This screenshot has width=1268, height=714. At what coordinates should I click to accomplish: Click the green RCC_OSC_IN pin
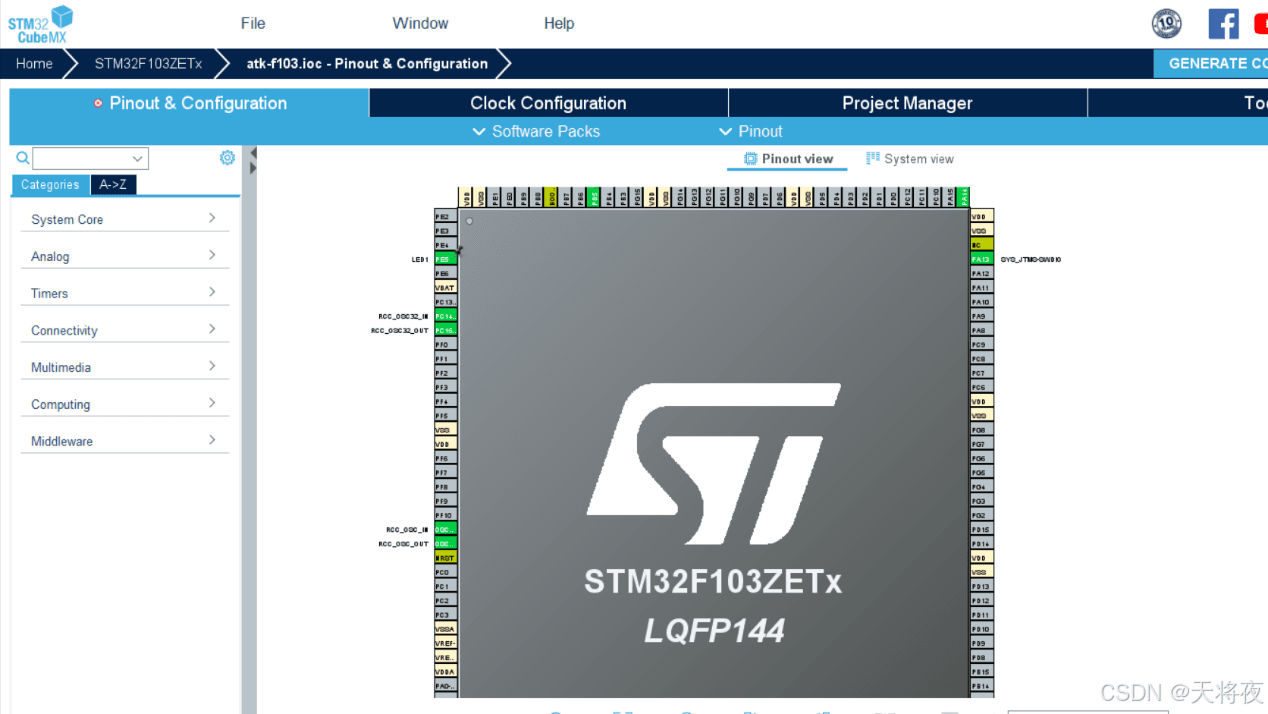click(x=445, y=529)
